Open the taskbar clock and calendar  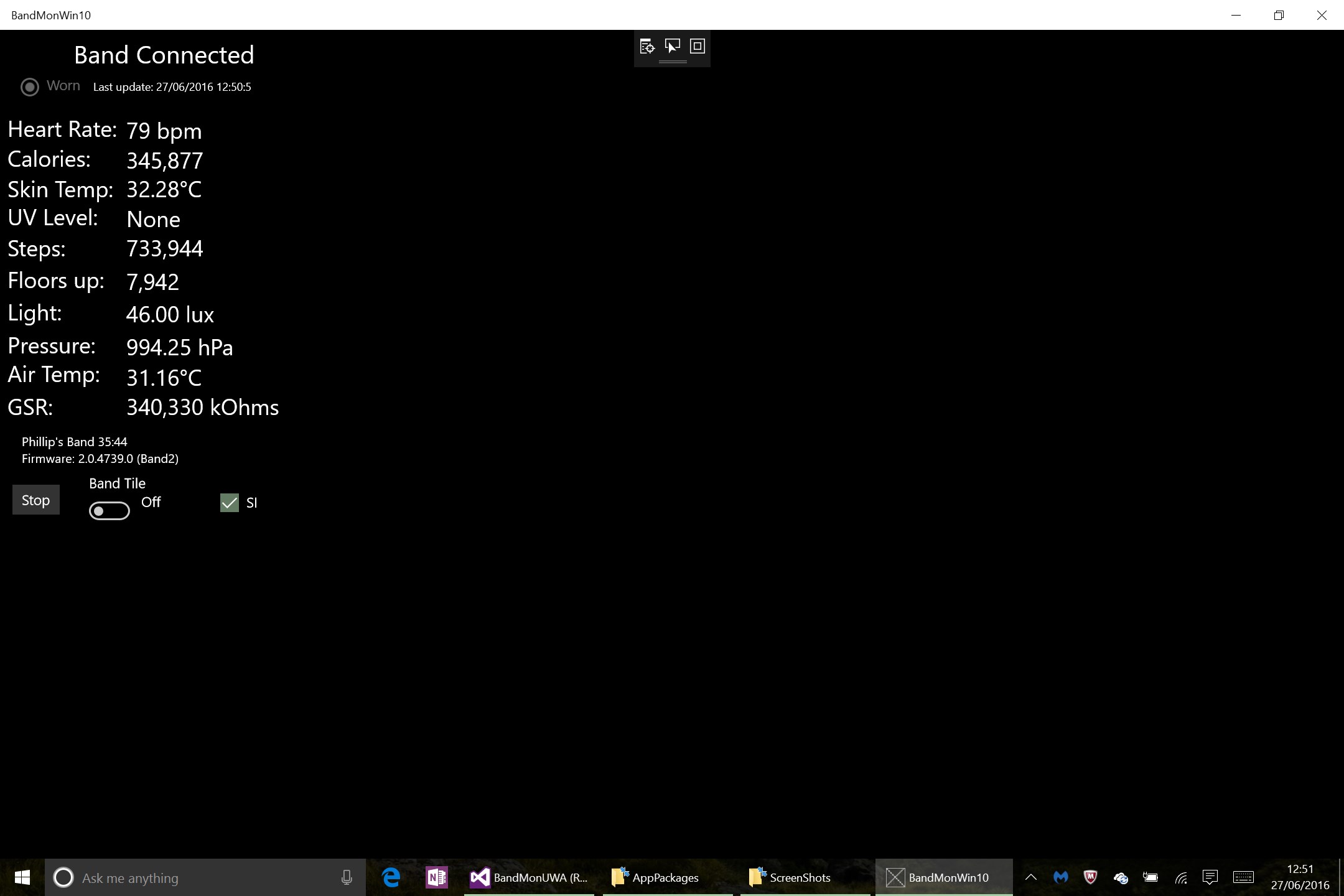click(x=1300, y=877)
